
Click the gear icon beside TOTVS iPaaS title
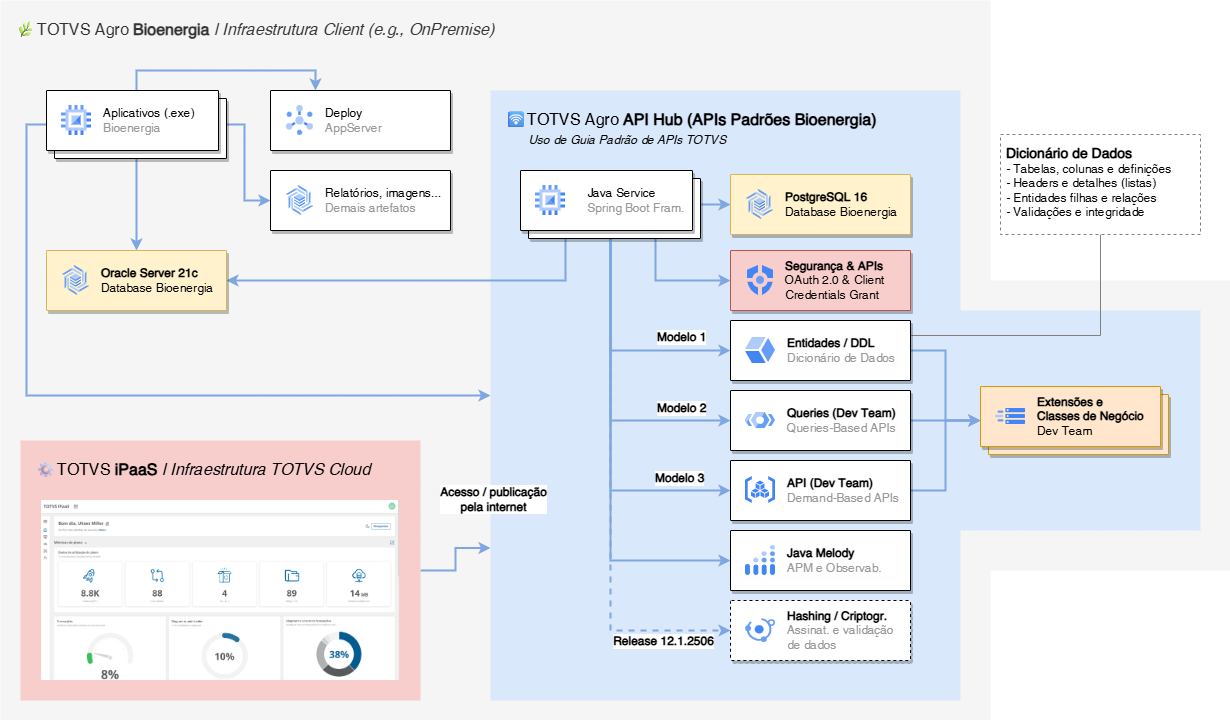pos(44,468)
